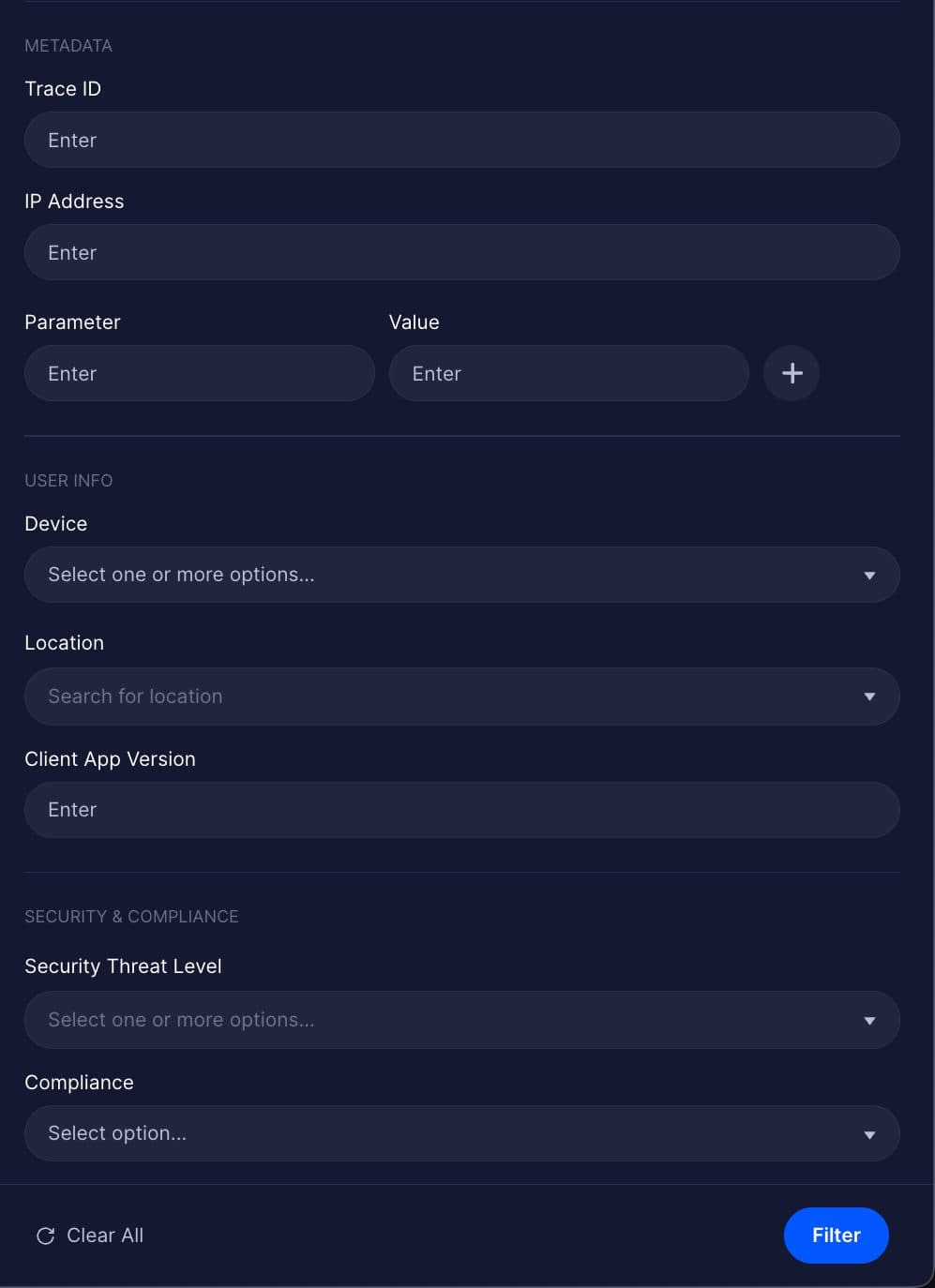Image resolution: width=935 pixels, height=1288 pixels.
Task: Click the refresh icon next to Clear All
Action: pyautogui.click(x=44, y=1236)
